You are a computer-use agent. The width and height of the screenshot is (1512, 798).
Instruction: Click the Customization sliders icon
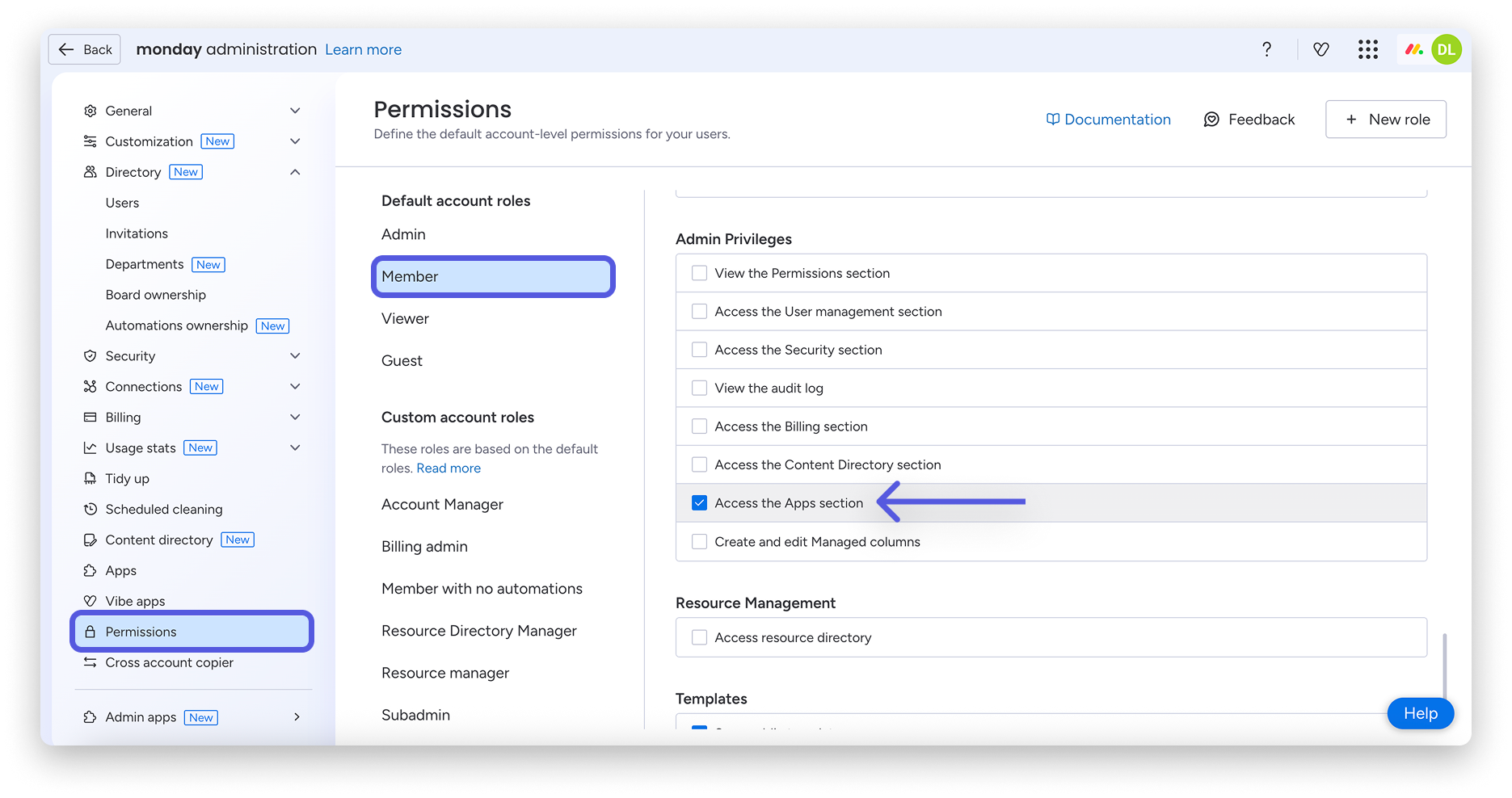point(91,141)
